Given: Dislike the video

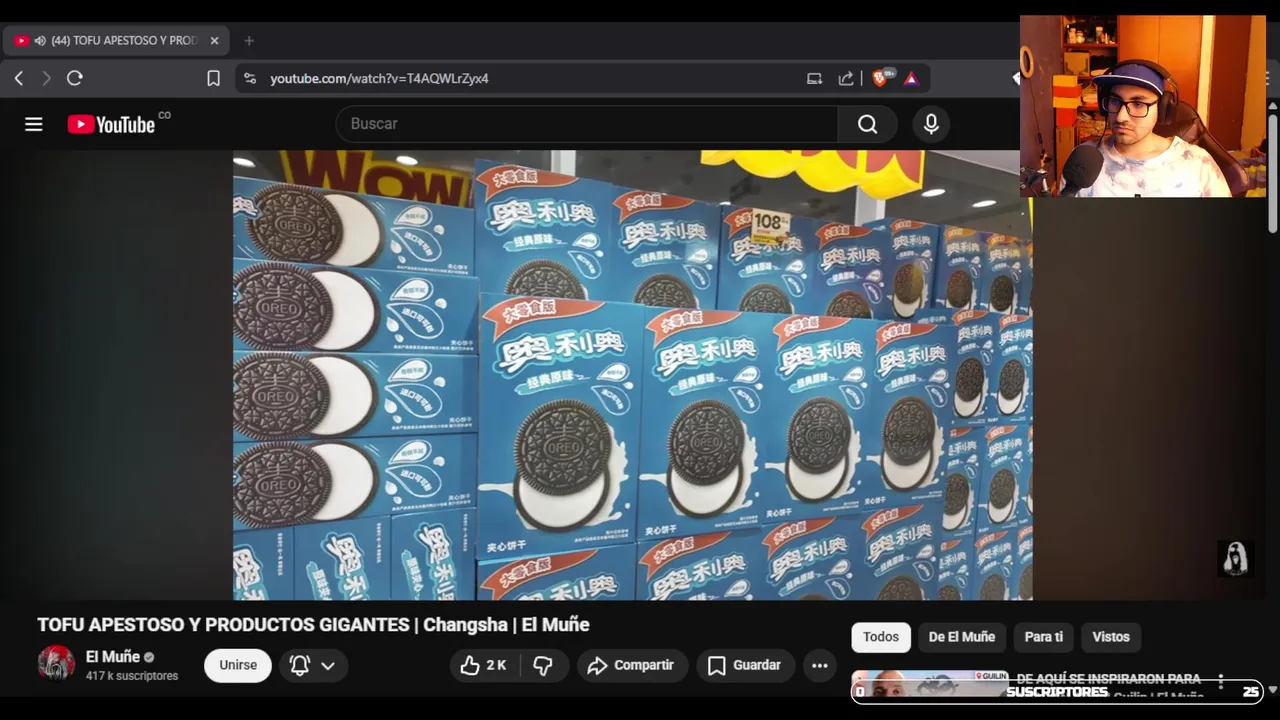Looking at the screenshot, I should tap(543, 665).
